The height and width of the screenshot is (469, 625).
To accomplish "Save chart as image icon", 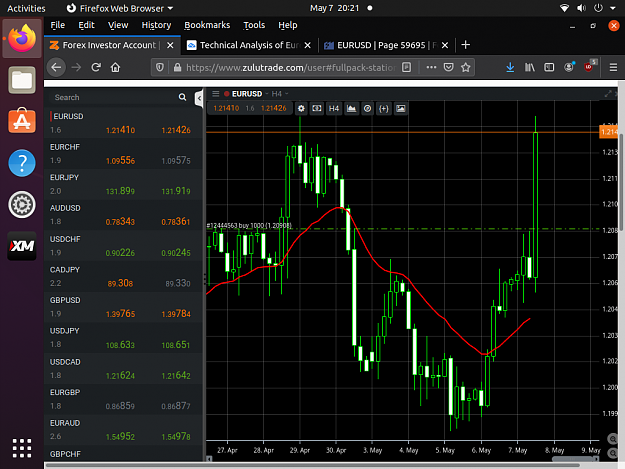I will coord(401,108).
